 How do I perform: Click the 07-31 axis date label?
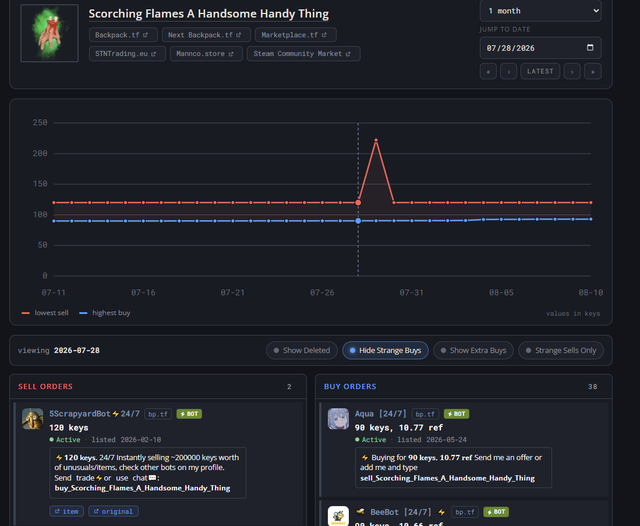tap(411, 293)
